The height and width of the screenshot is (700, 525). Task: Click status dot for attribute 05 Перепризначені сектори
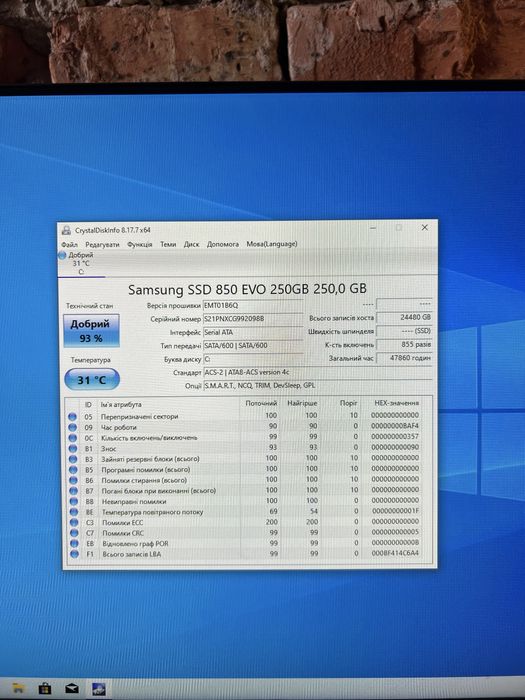click(72, 417)
